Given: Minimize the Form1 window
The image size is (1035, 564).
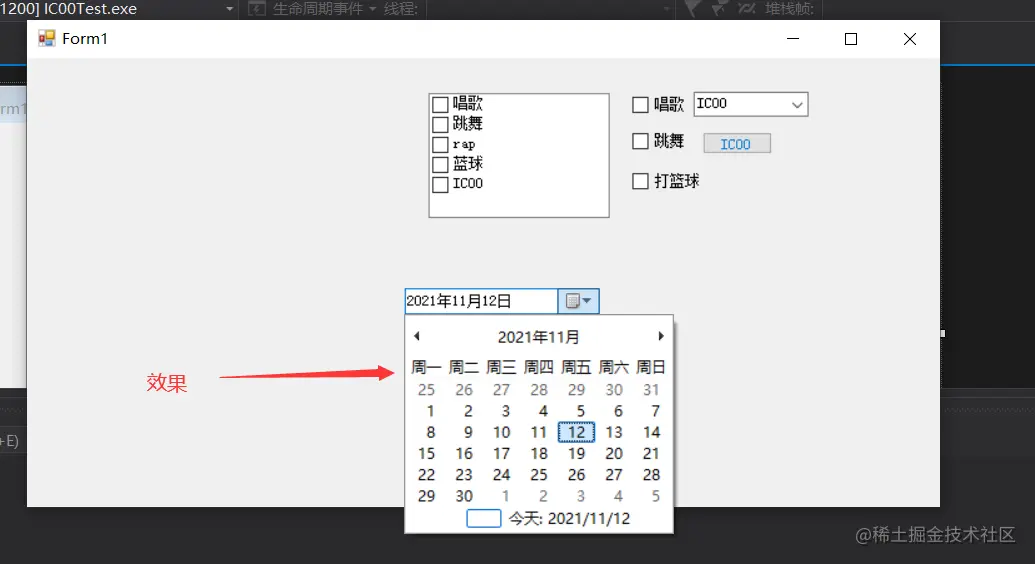Looking at the screenshot, I should pos(793,39).
